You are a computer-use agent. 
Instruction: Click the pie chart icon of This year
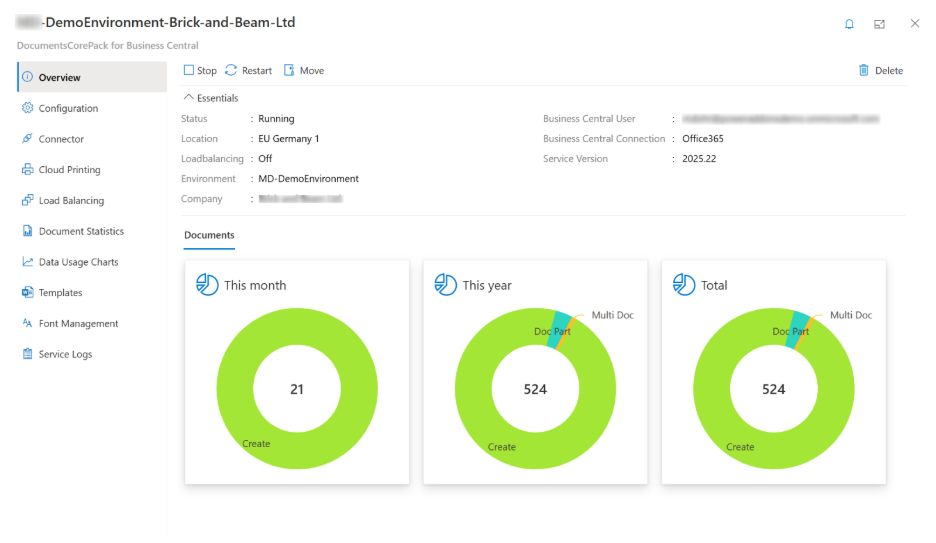[x=445, y=285]
